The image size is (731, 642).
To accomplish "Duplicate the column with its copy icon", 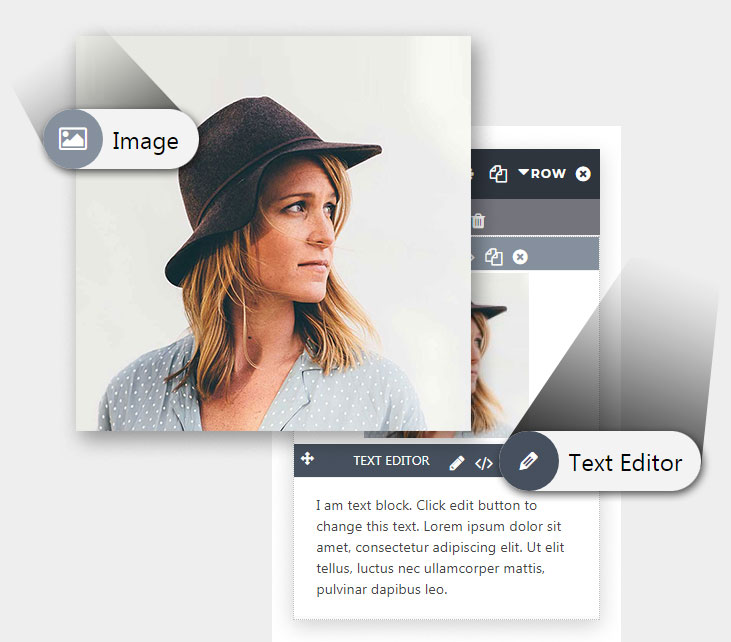I will point(493,257).
